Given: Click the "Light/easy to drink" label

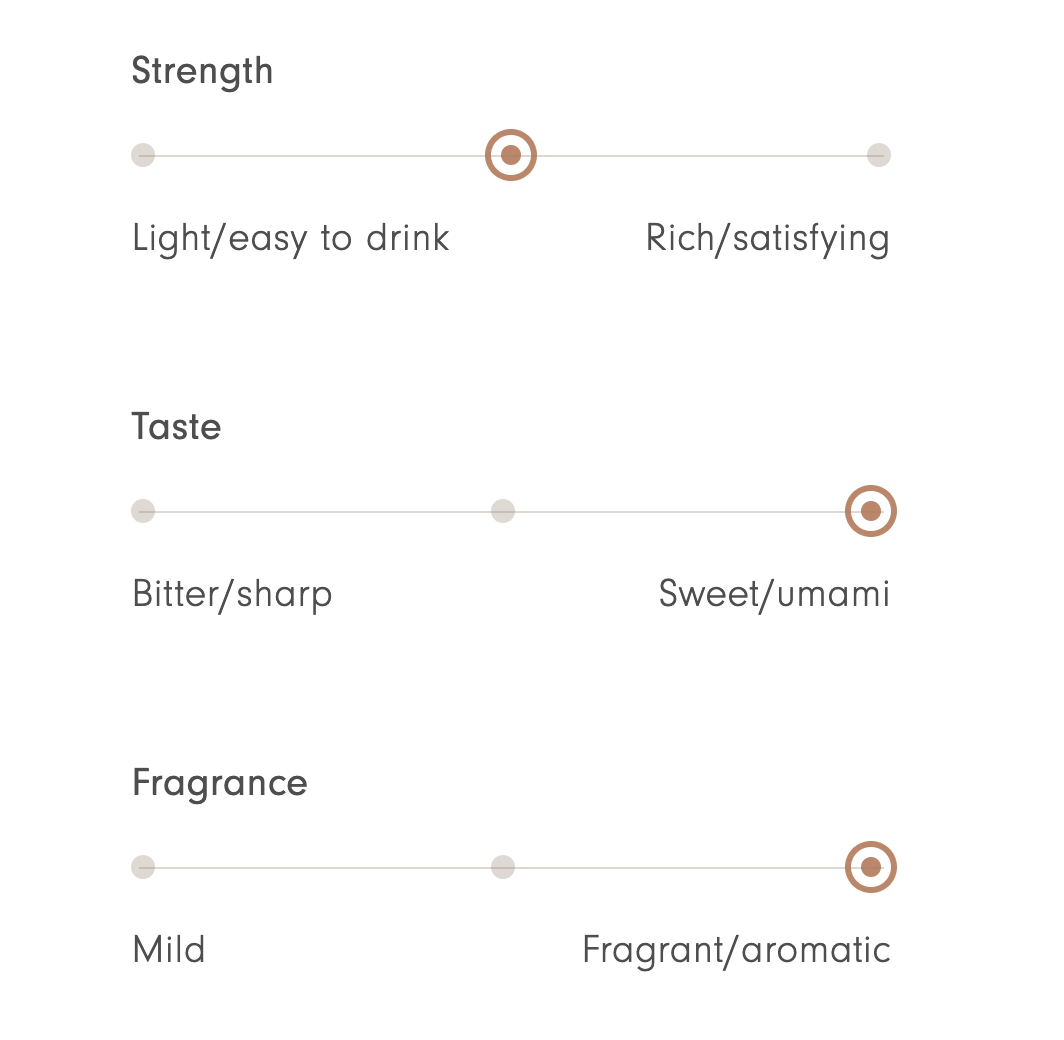Looking at the screenshot, I should point(290,239).
